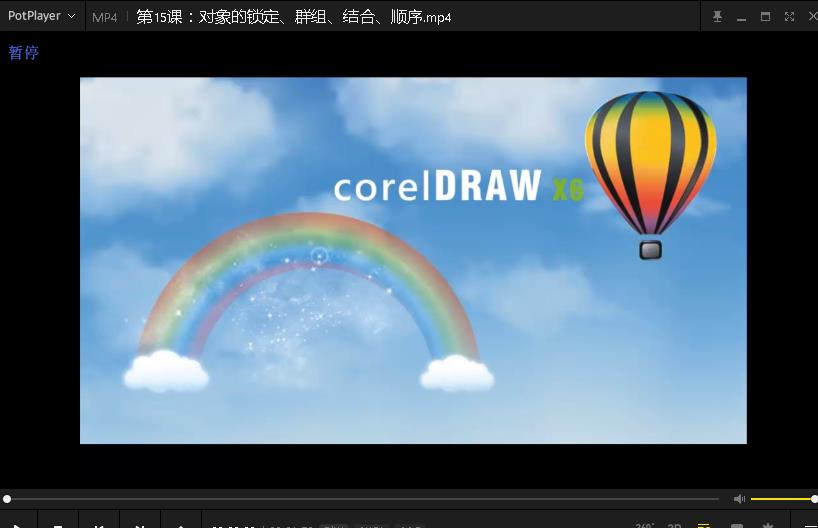This screenshot has width=818, height=528.
Task: Switch to fullscreen with the arrows icon
Action: pyautogui.click(x=789, y=17)
